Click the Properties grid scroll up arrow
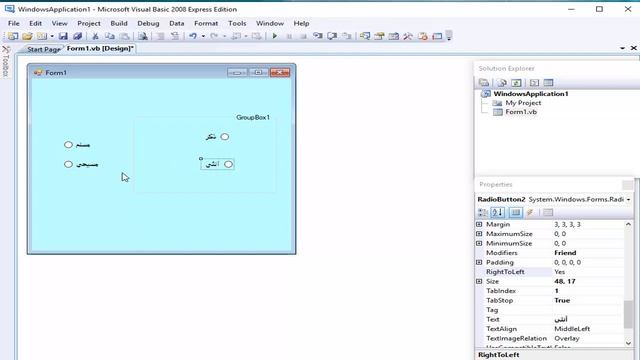This screenshot has height=360, width=640. coord(628,224)
